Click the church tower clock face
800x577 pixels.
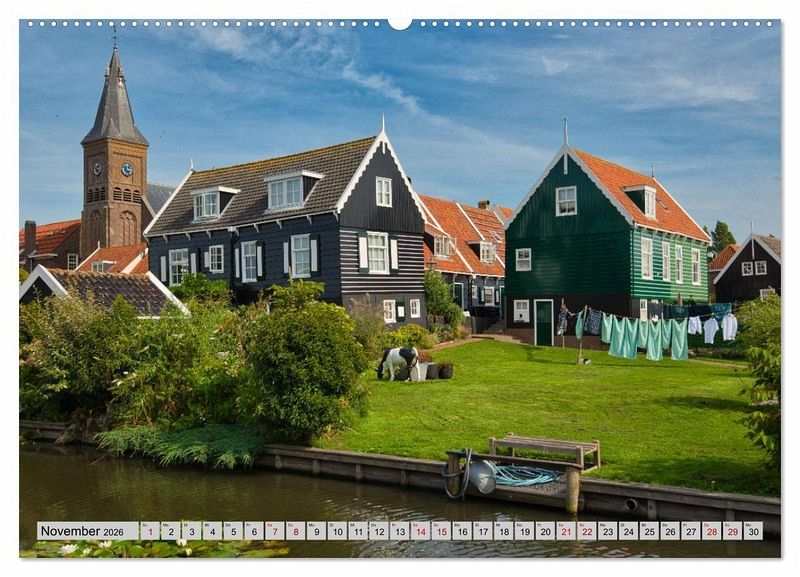pyautogui.click(x=127, y=169)
